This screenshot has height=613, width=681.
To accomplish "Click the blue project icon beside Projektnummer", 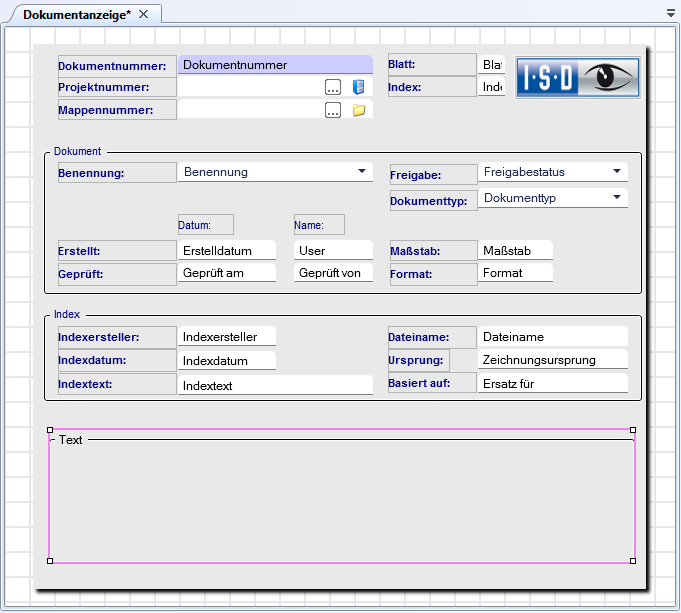I will click(358, 87).
